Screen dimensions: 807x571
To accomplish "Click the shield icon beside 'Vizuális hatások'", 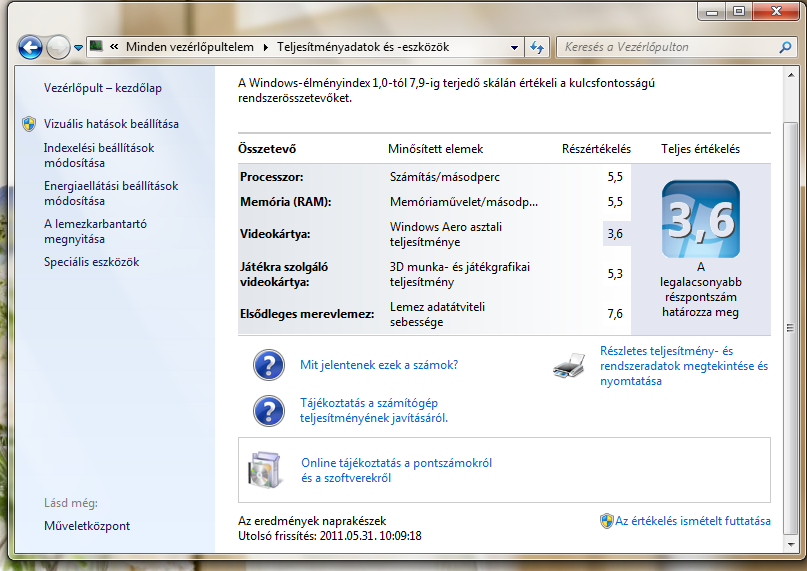I will (x=29, y=124).
